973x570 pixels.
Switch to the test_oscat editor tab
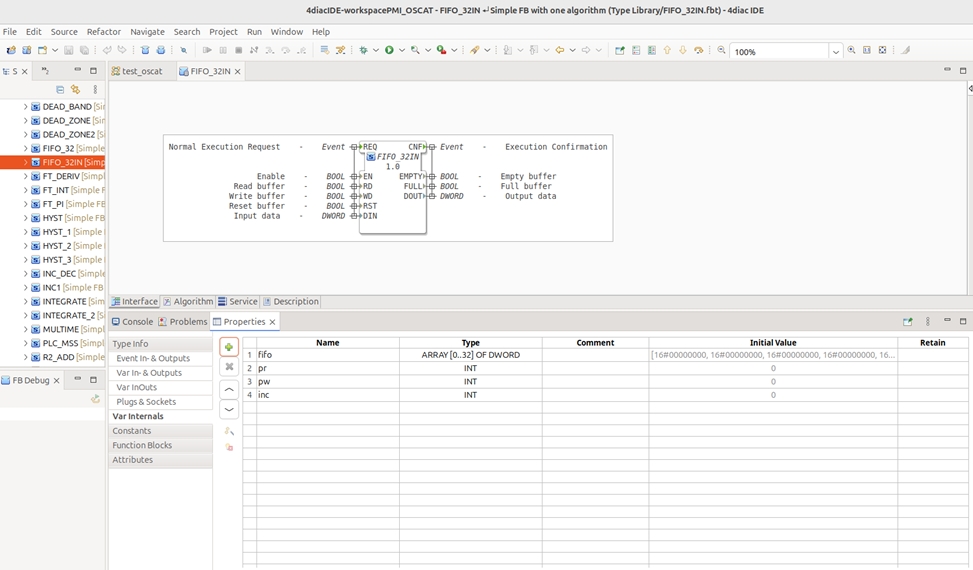[137, 71]
